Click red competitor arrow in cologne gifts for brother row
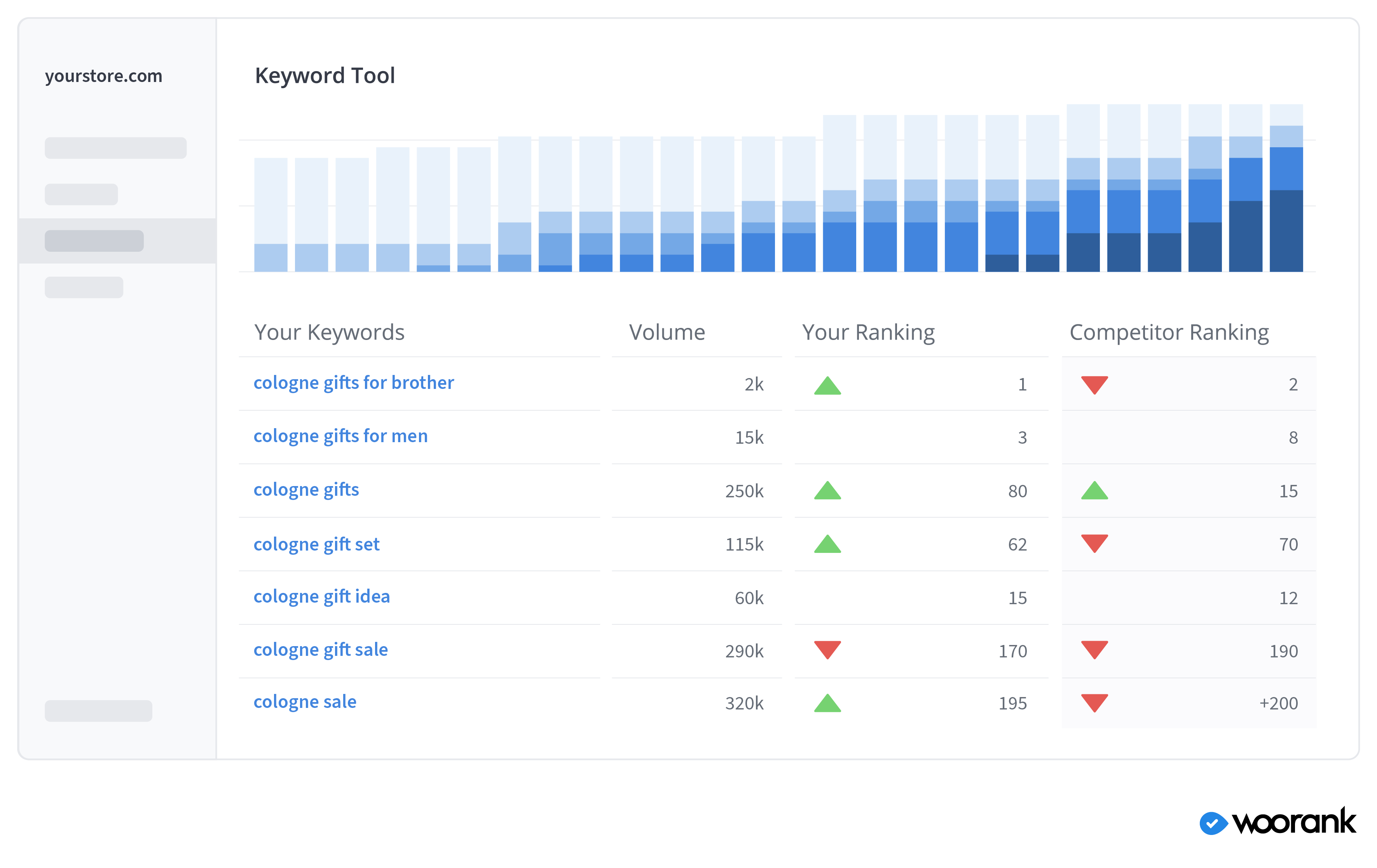The image size is (1377, 868). (1094, 384)
